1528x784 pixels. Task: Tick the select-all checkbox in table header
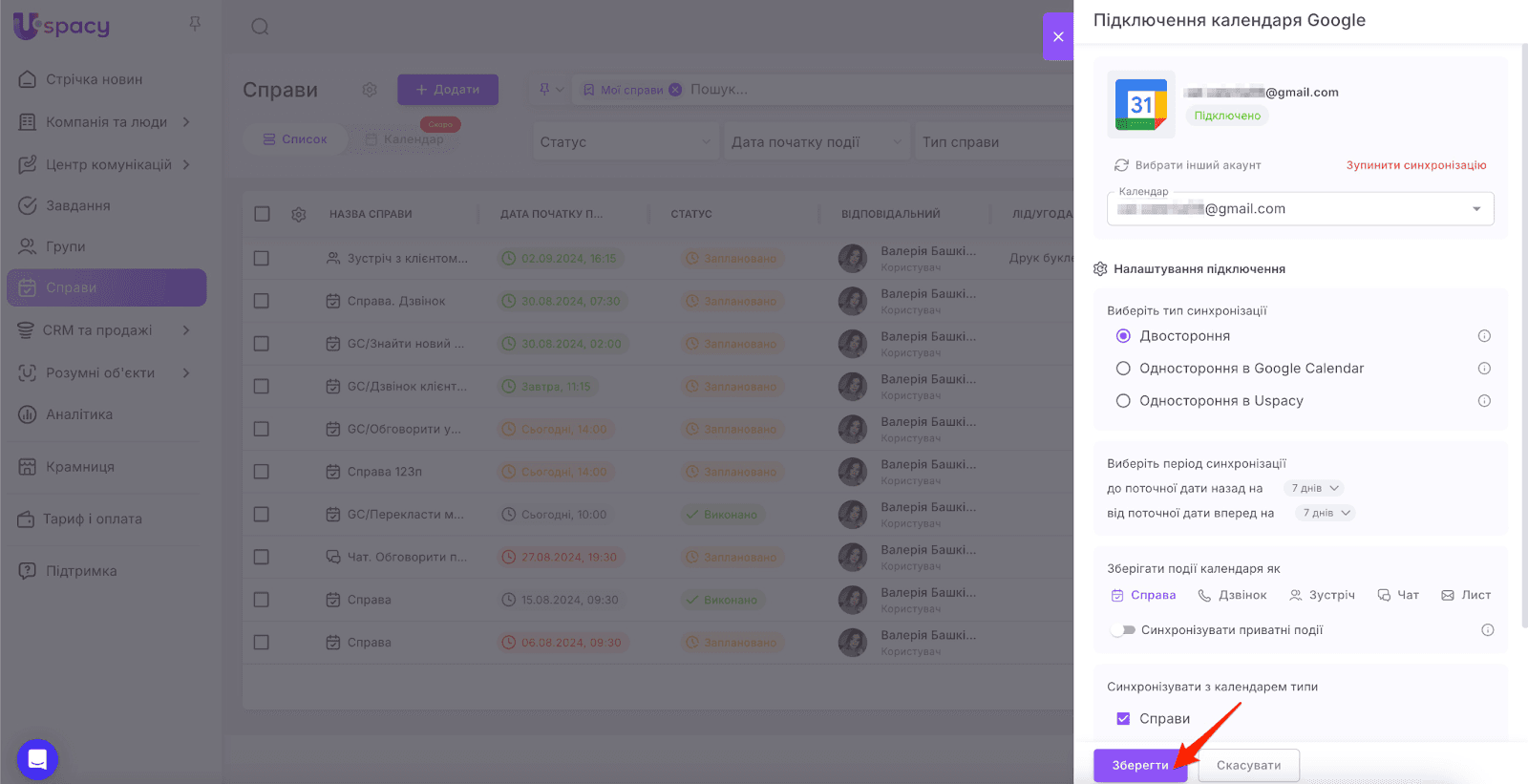point(262,214)
